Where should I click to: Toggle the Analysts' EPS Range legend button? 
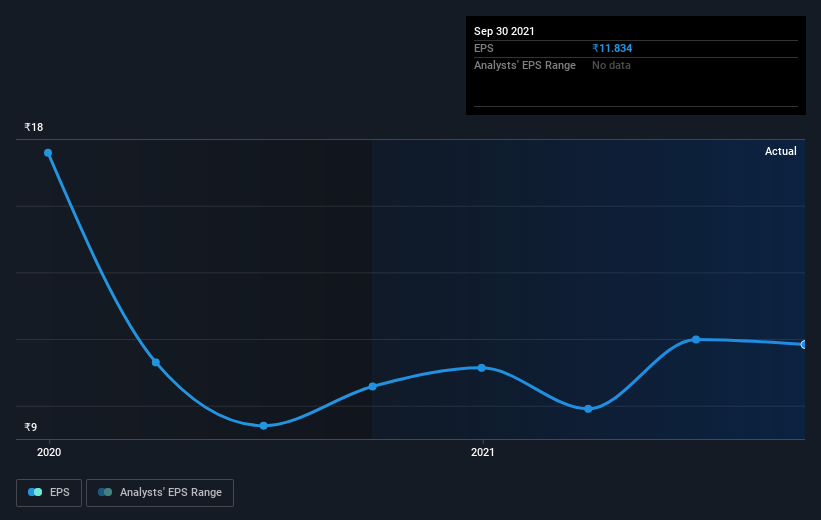(160, 492)
